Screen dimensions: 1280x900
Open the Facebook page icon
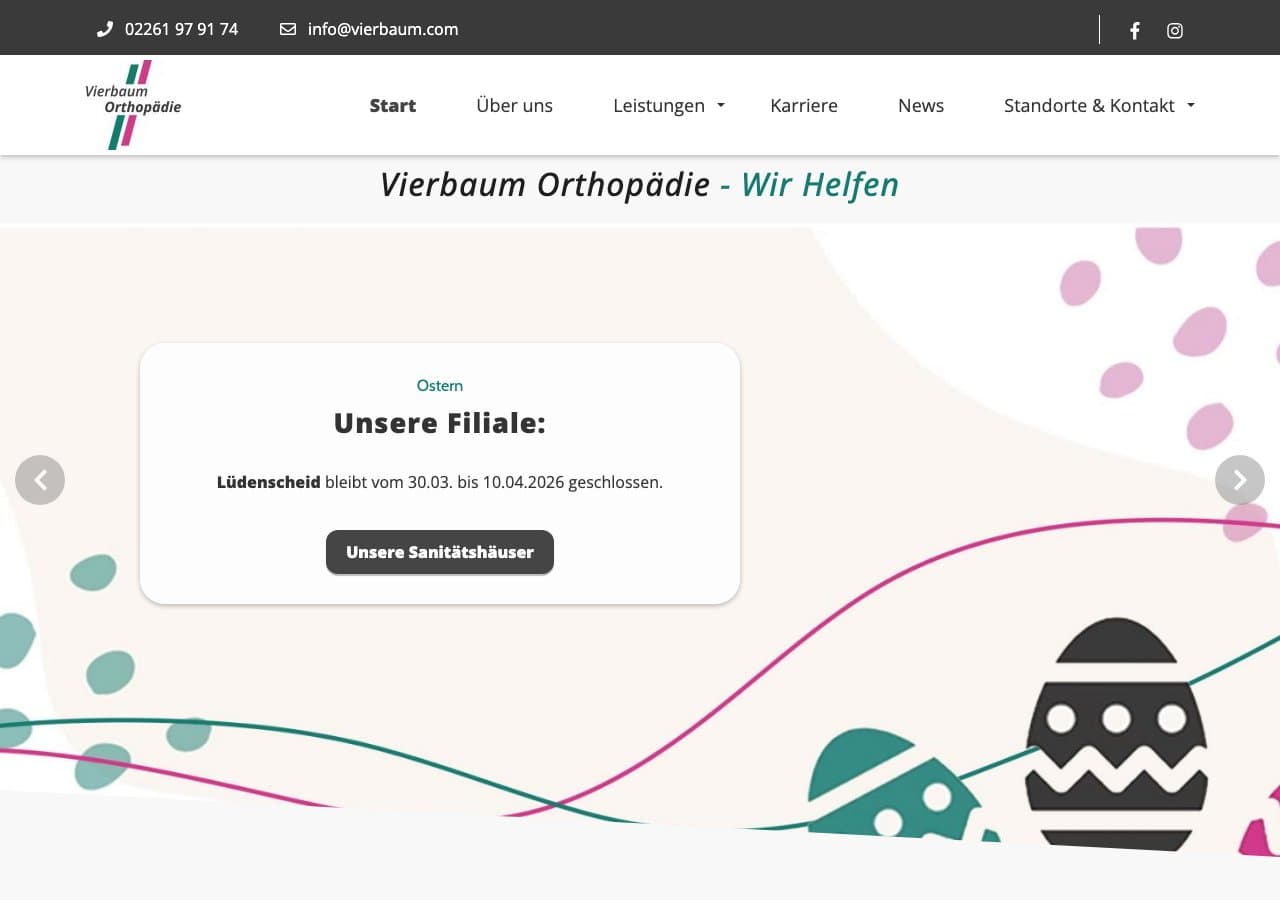click(1134, 30)
